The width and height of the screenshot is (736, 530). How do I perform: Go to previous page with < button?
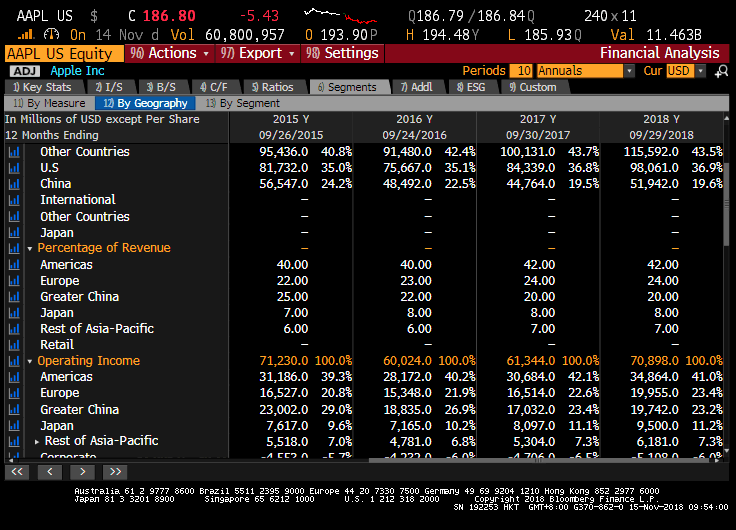(x=50, y=472)
